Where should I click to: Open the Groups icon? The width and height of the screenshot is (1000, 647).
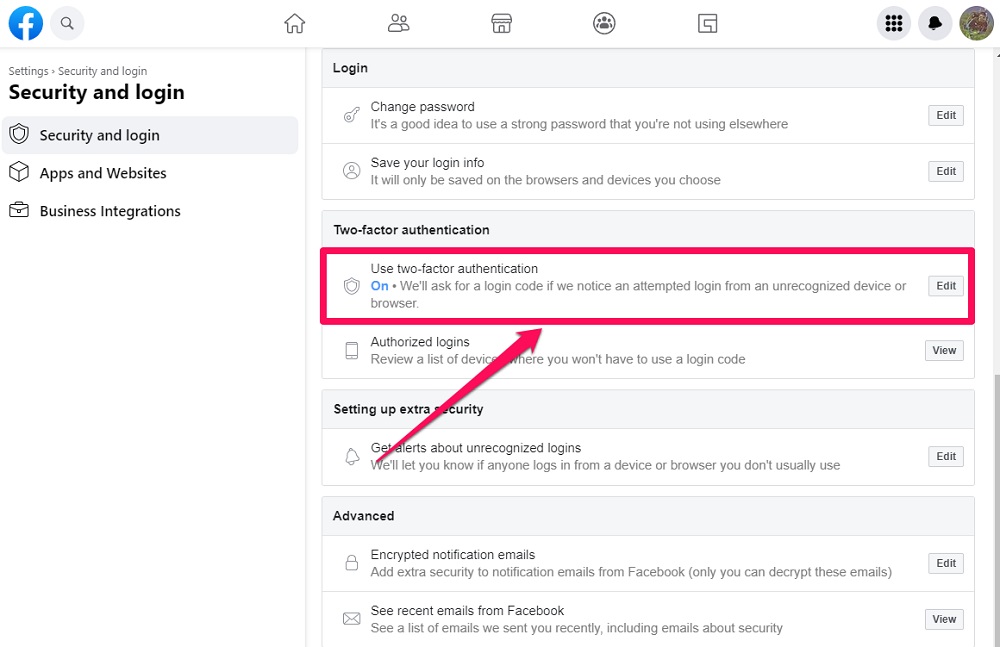(x=604, y=23)
